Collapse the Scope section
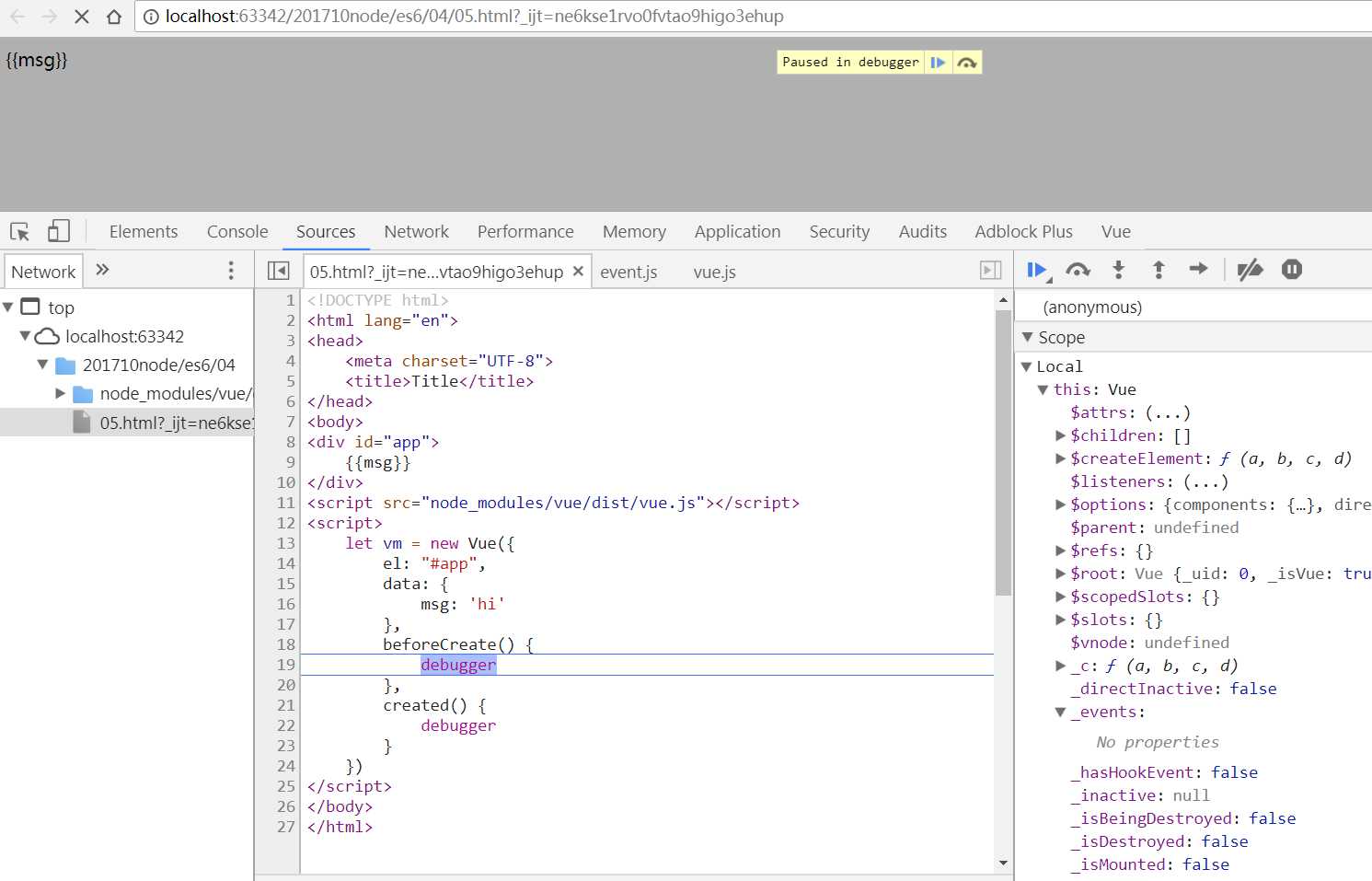 tap(1028, 337)
